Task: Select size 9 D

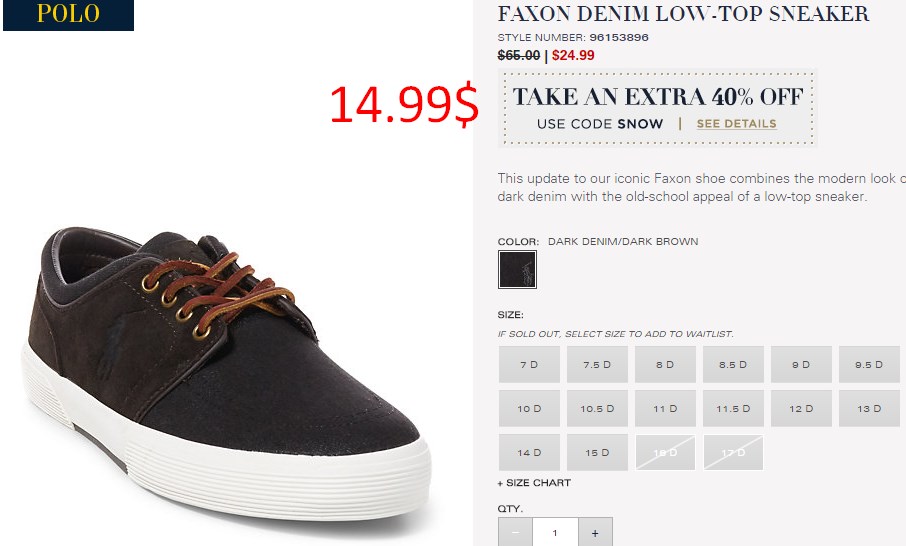Action: pos(801,365)
